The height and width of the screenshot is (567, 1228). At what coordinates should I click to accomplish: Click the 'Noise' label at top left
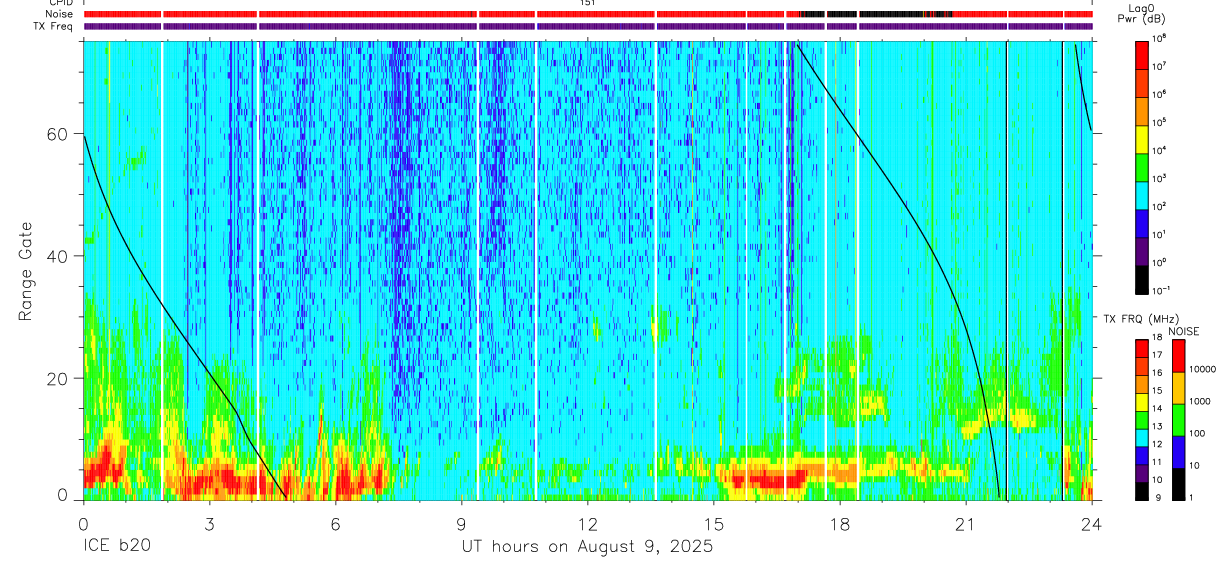click(x=61, y=15)
